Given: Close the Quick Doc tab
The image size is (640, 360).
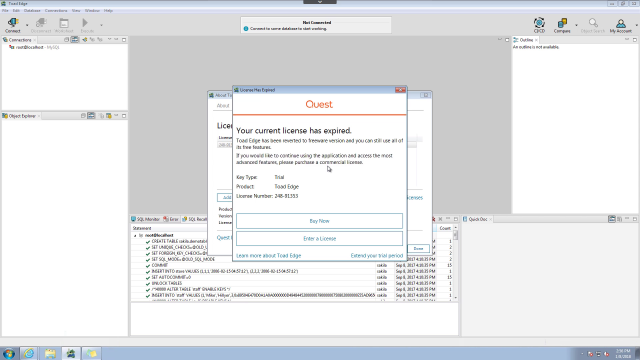Looking at the screenshot, I should 490,219.
